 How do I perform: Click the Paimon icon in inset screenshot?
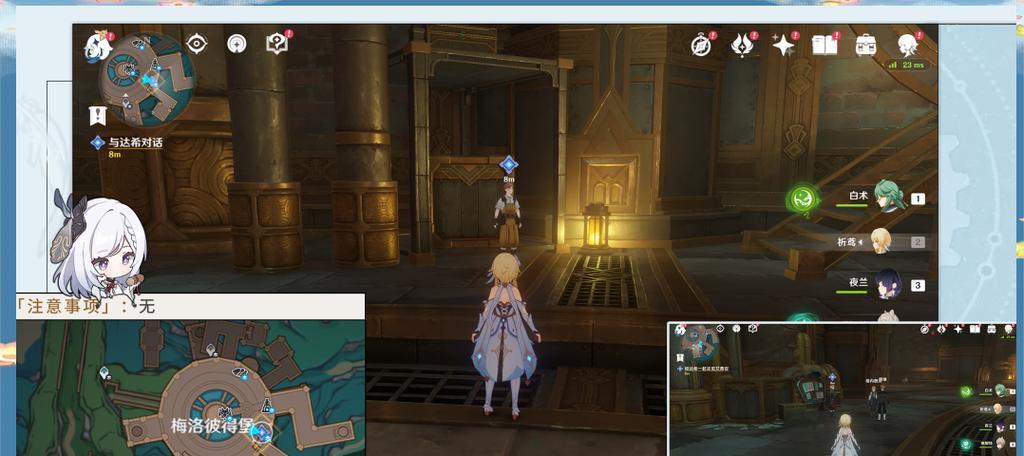click(679, 331)
